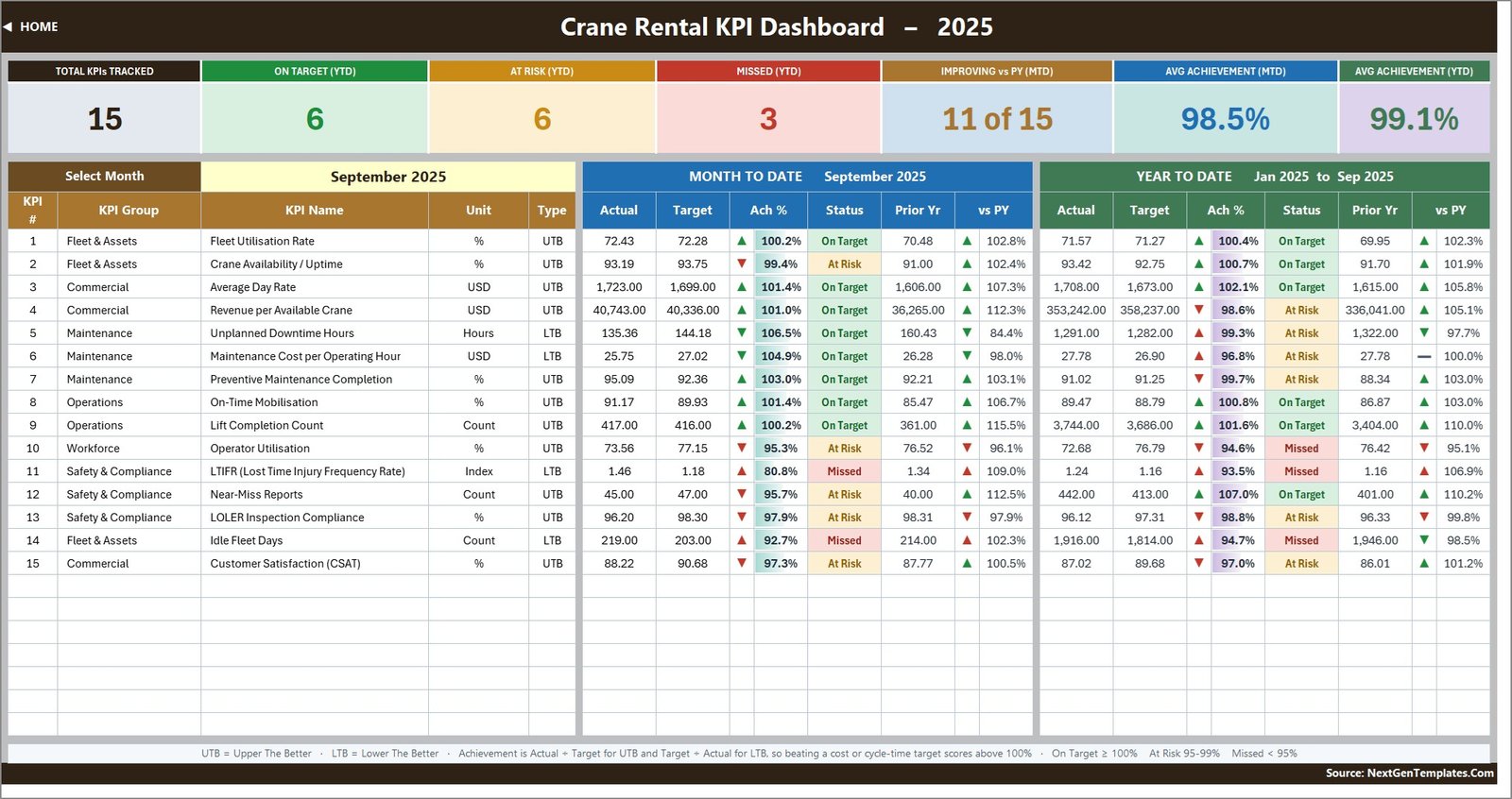Image resolution: width=1512 pixels, height=799 pixels.
Task: Click MTD achievement arrow for LTIFR row
Action: (x=742, y=471)
